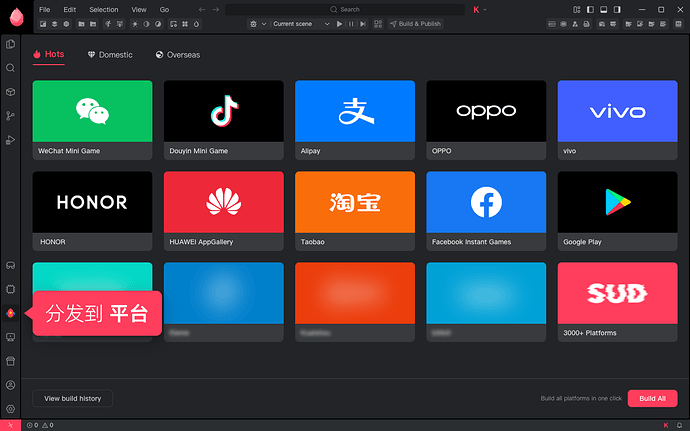Switch to the Domestic tab
690x431 pixels.
pos(110,55)
